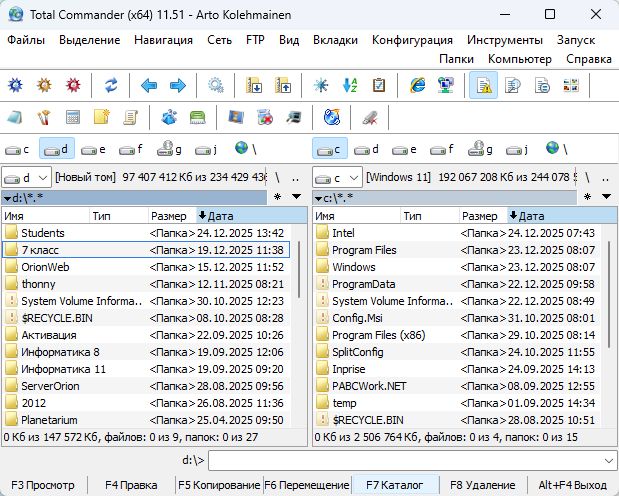
Task: Open the Инструменты menu
Action: (504, 40)
